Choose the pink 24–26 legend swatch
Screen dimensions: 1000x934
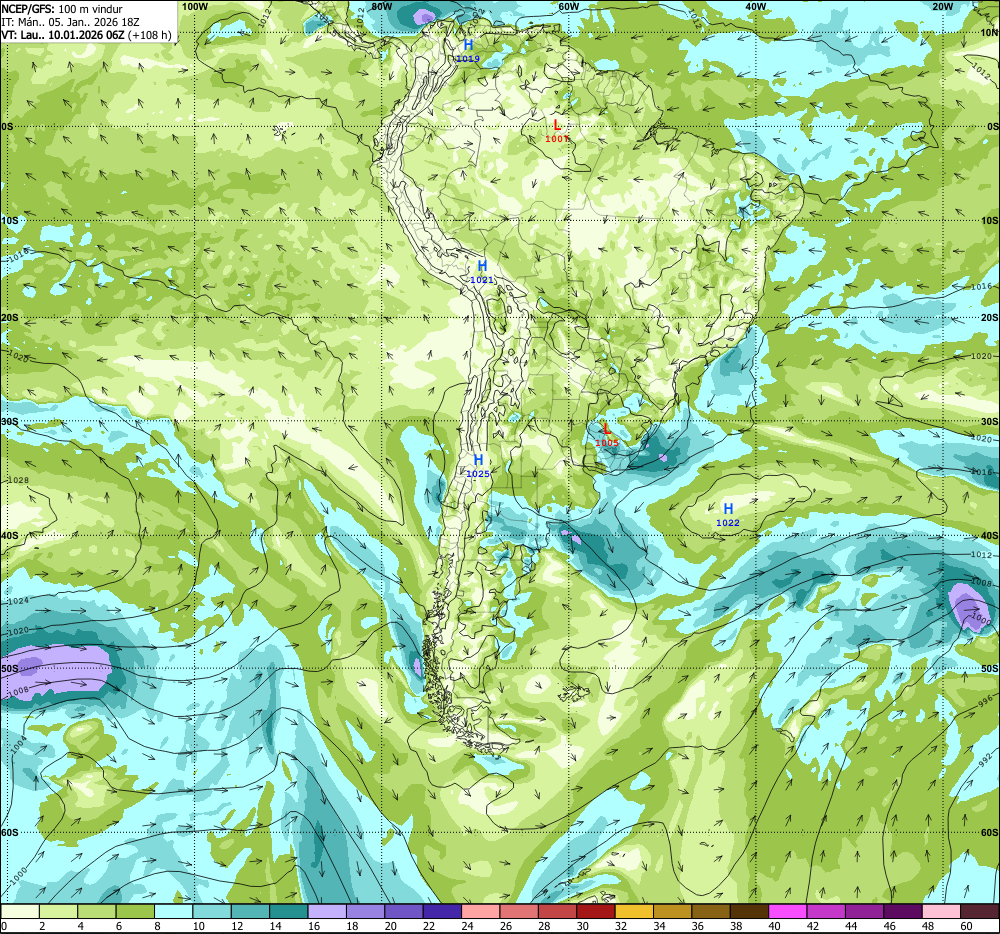480,912
